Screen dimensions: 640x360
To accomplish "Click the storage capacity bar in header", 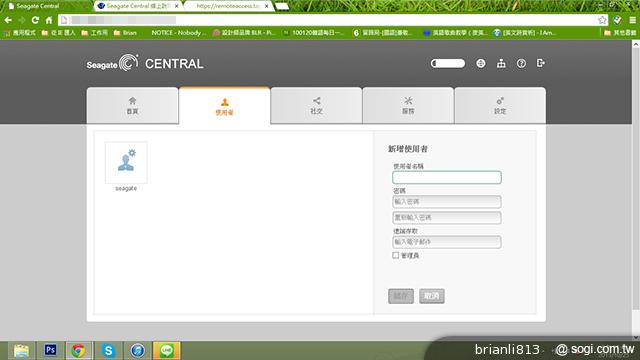I will click(448, 63).
